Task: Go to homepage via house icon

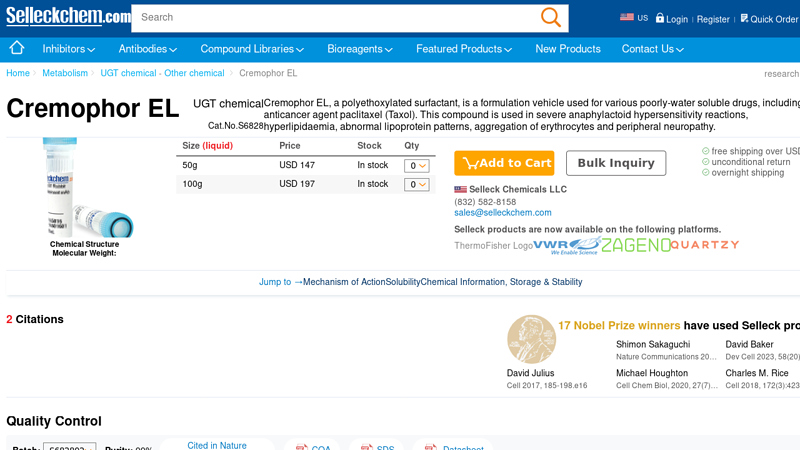Action: pos(17,48)
